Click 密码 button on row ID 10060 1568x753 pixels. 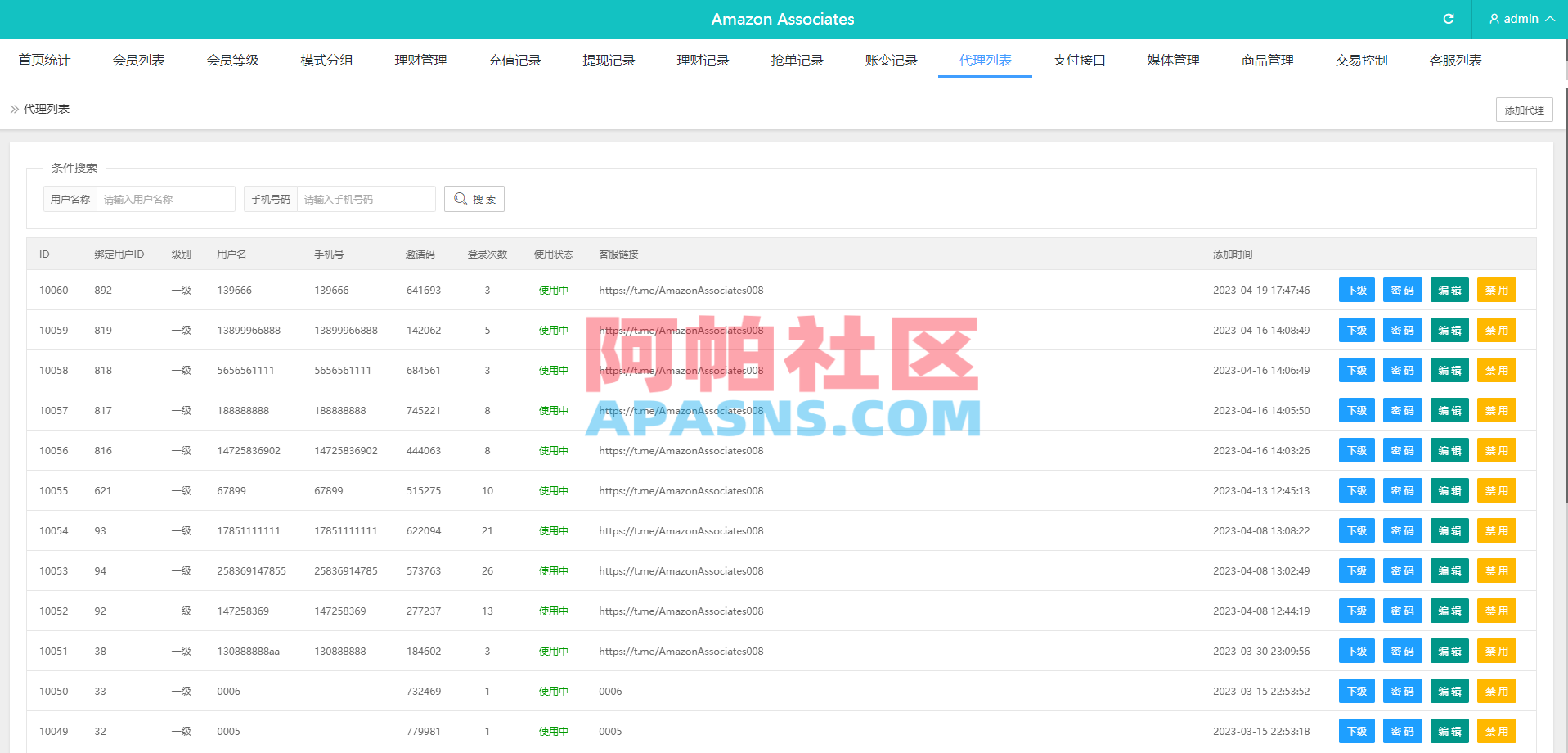pos(1402,290)
